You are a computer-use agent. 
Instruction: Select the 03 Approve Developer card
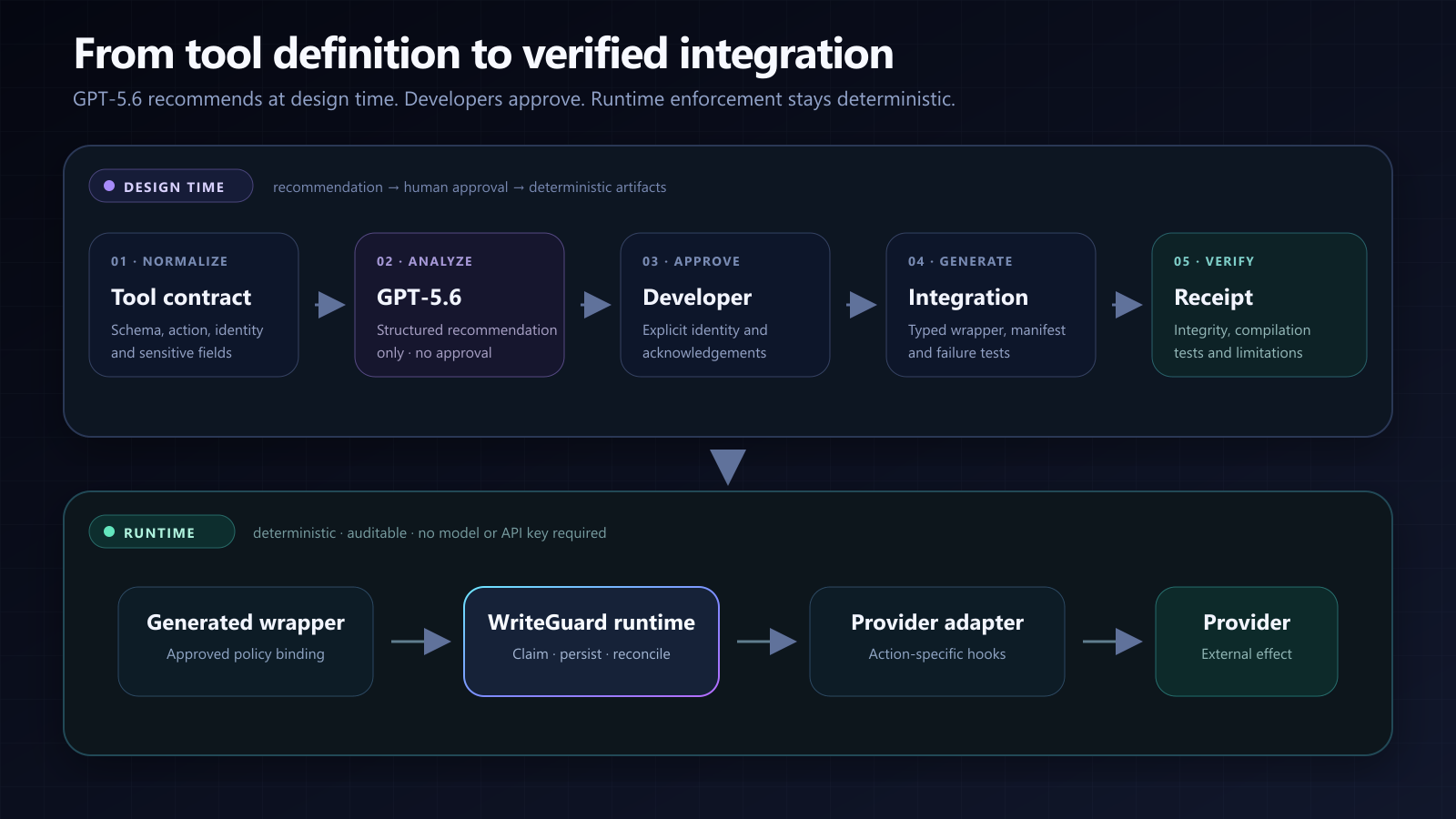pyautogui.click(x=725, y=305)
